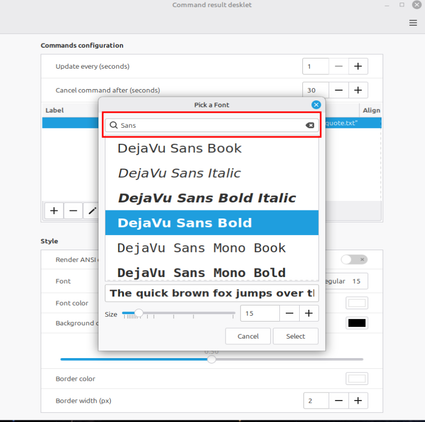Open the black Background color swatch
The image size is (425, 422).
pyautogui.click(x=357, y=323)
